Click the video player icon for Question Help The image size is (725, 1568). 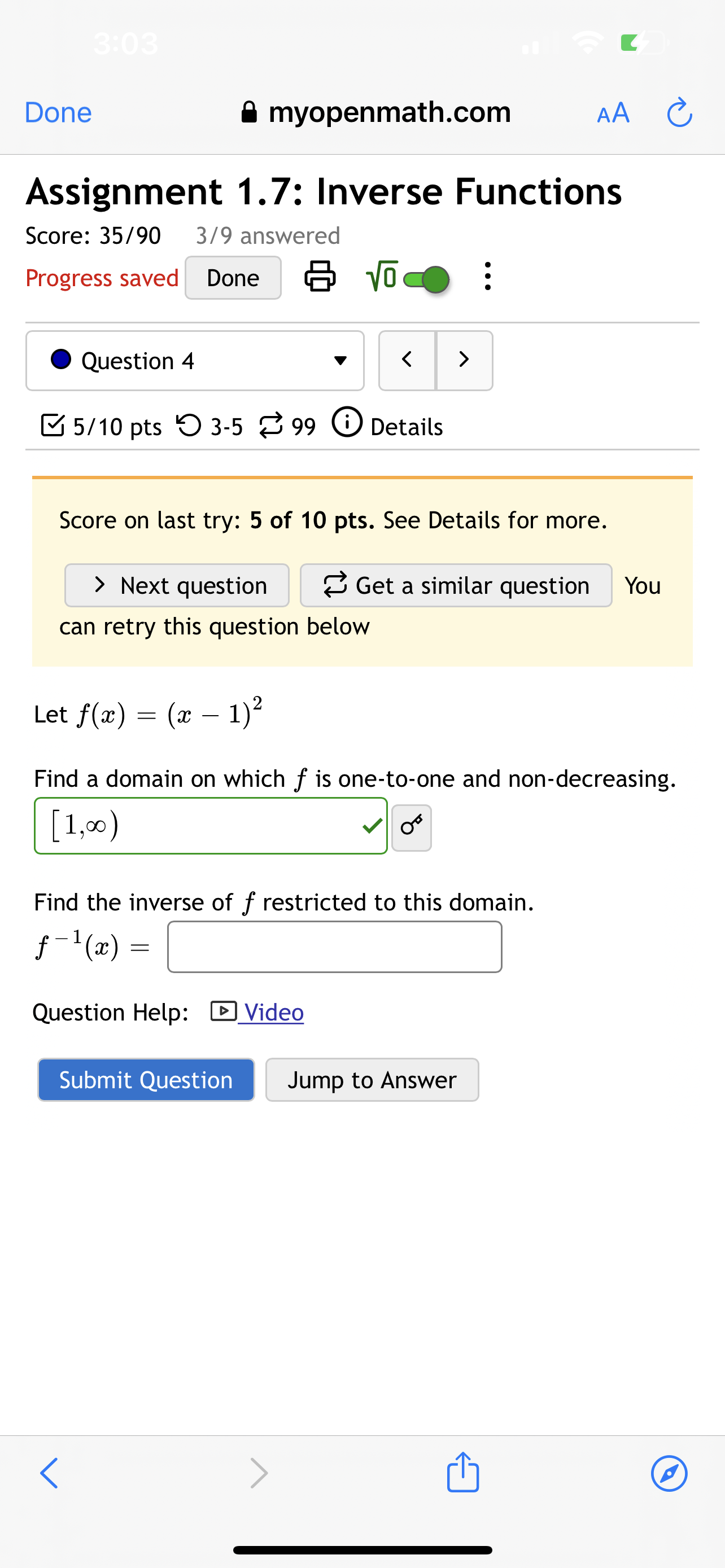point(224,1011)
